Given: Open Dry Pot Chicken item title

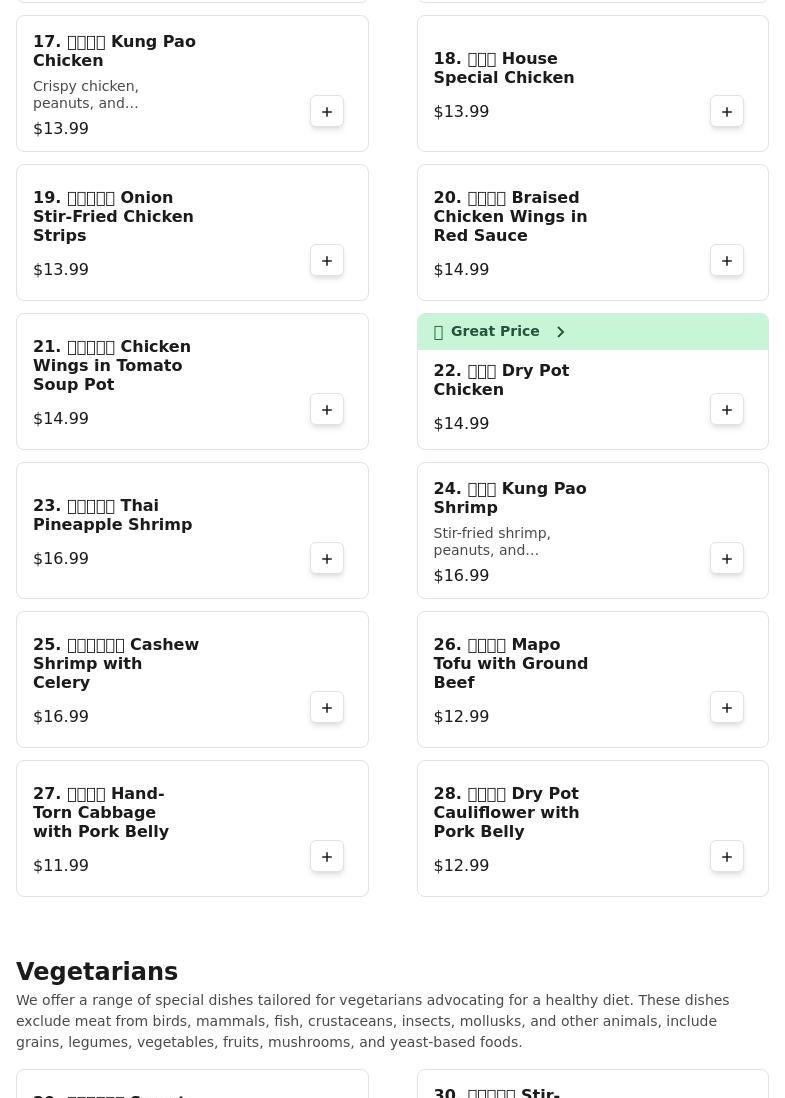Looking at the screenshot, I should click(501, 380).
